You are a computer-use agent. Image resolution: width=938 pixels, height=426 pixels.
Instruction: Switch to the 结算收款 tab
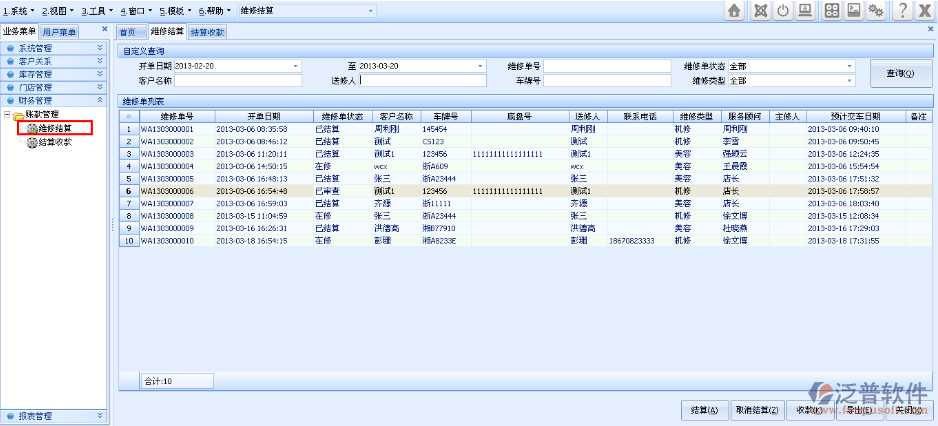point(207,32)
